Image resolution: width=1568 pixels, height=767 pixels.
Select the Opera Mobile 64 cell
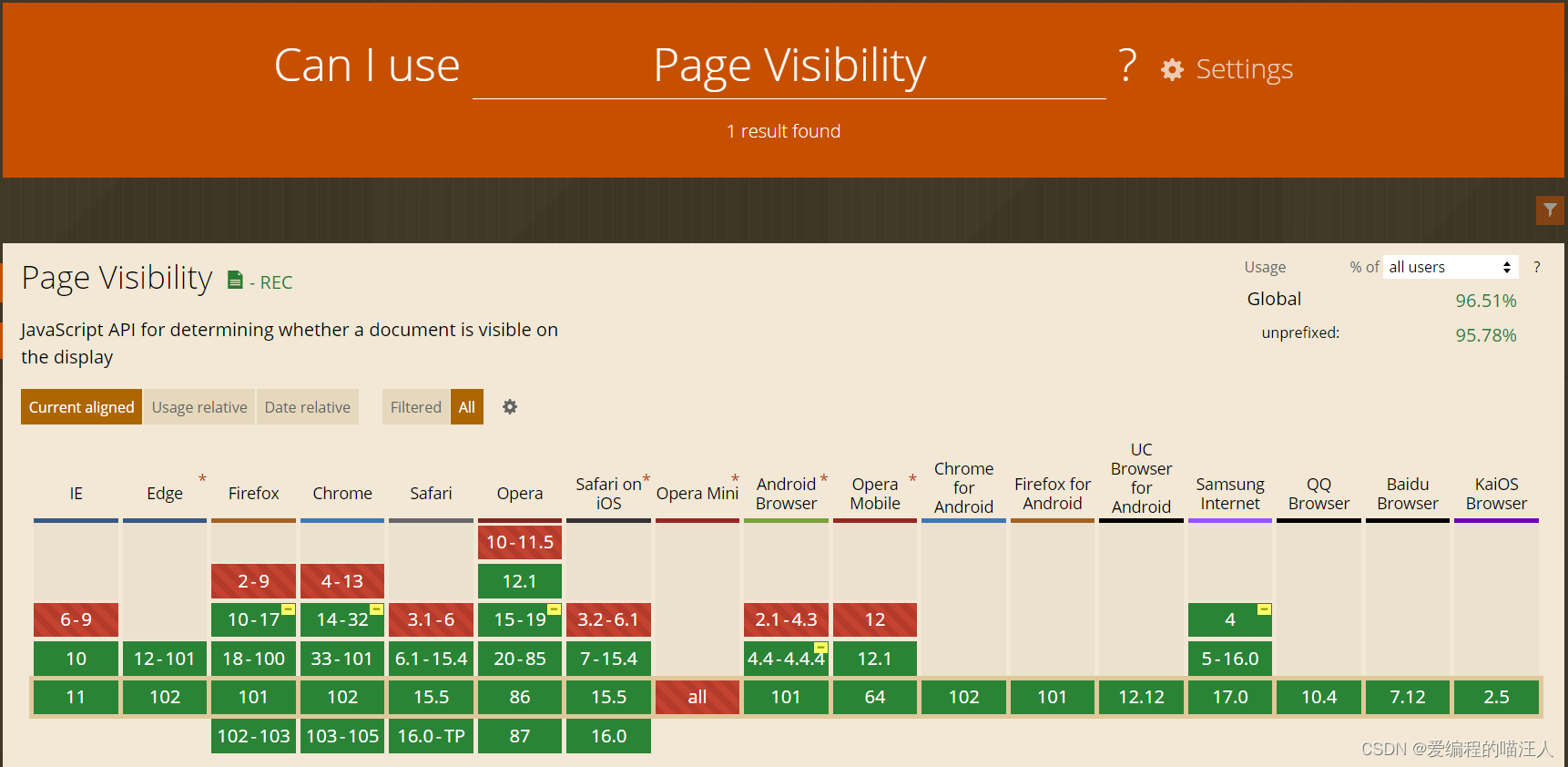coord(875,697)
